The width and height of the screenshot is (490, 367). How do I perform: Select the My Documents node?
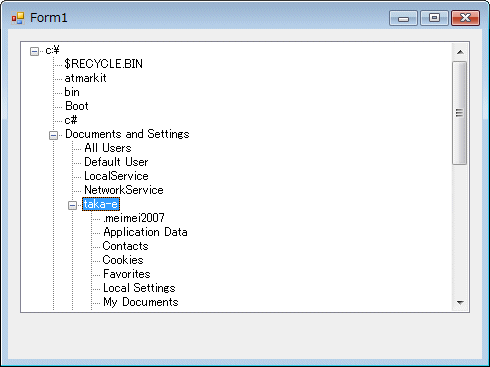click(x=141, y=302)
